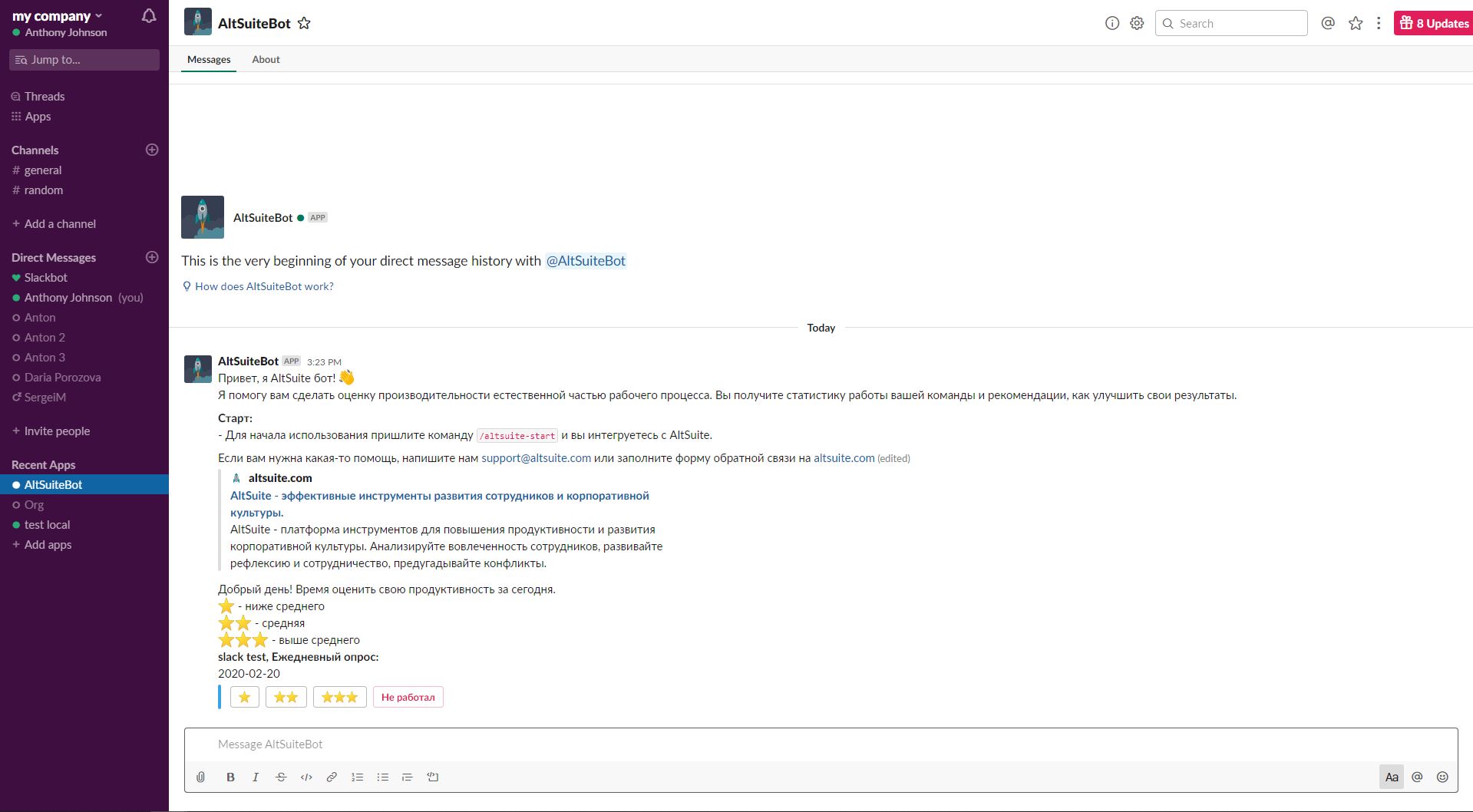Click the Search box
Screen dimensions: 1473x812
pyautogui.click(x=1231, y=23)
